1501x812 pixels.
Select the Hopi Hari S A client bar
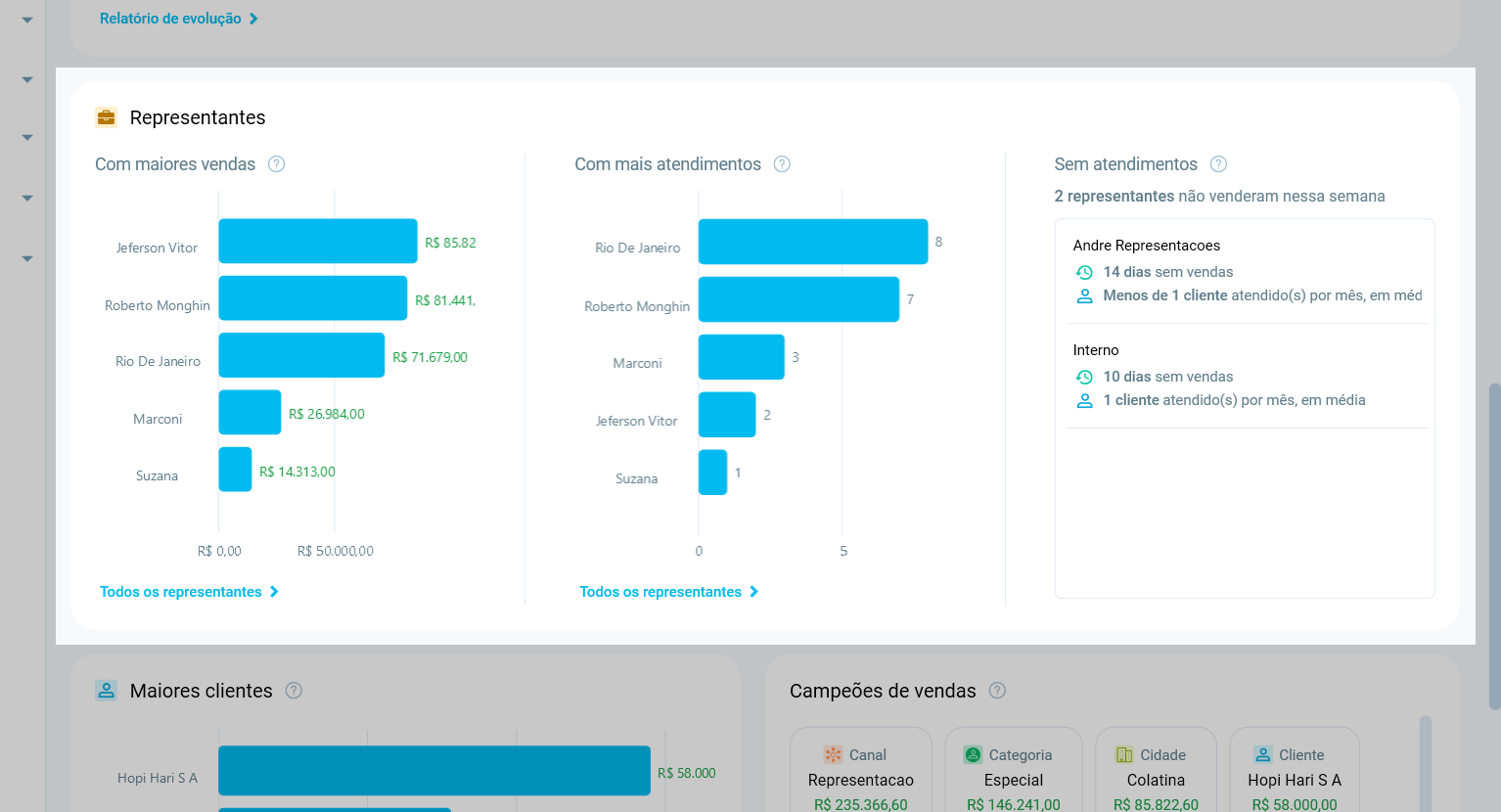[x=434, y=771]
